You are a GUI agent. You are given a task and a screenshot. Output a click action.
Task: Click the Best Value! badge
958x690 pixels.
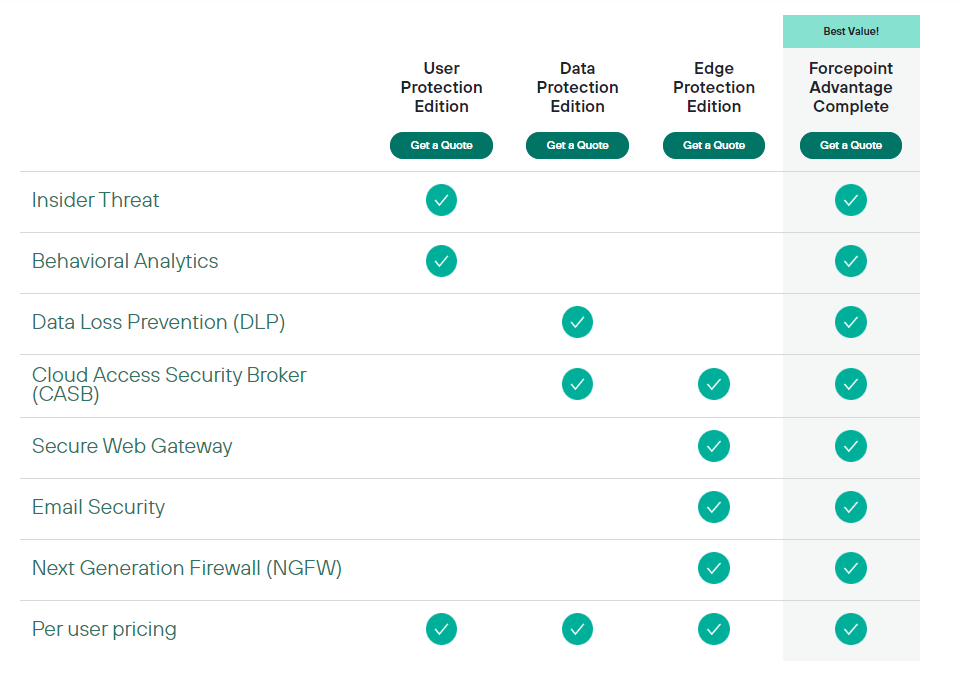[x=851, y=31]
